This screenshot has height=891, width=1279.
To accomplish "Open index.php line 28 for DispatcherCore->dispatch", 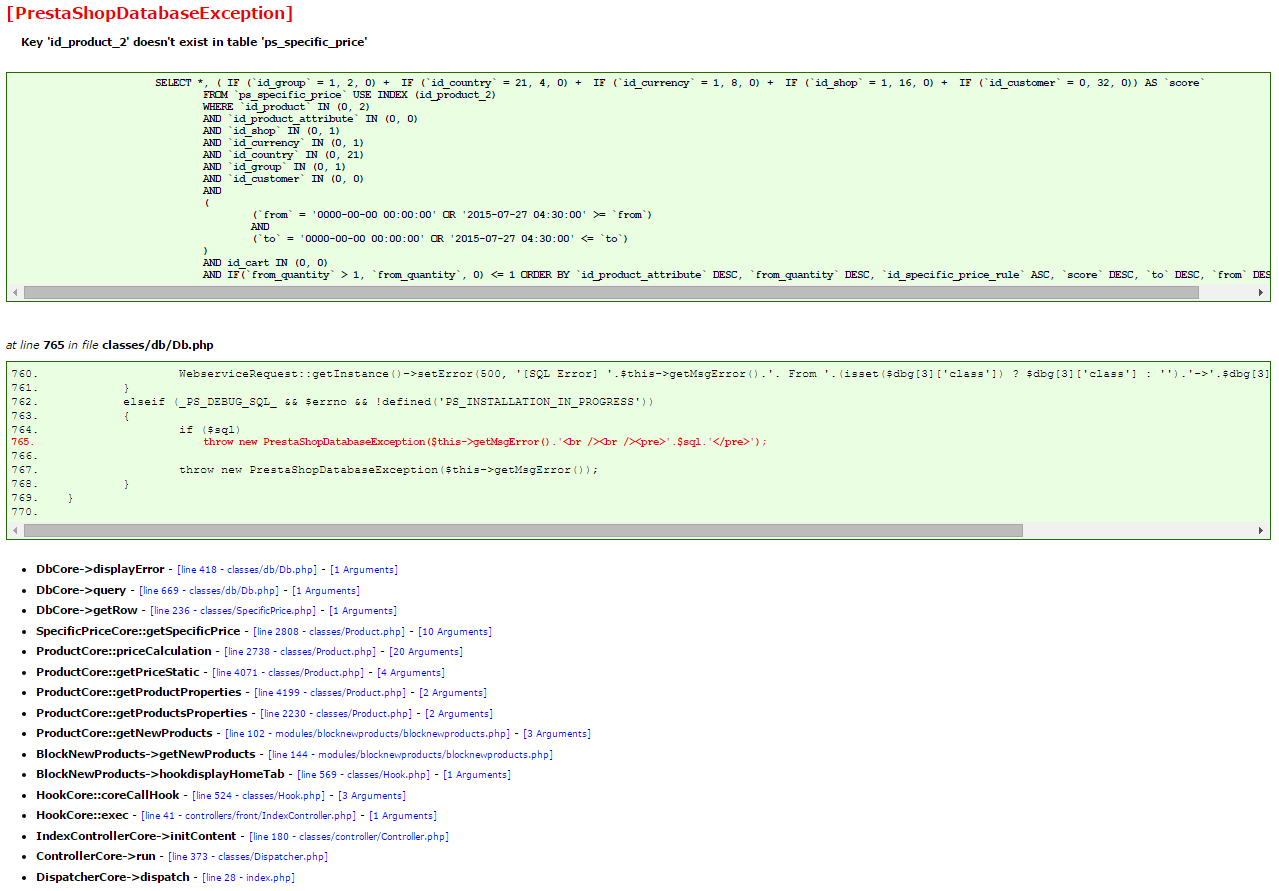I will [251, 877].
